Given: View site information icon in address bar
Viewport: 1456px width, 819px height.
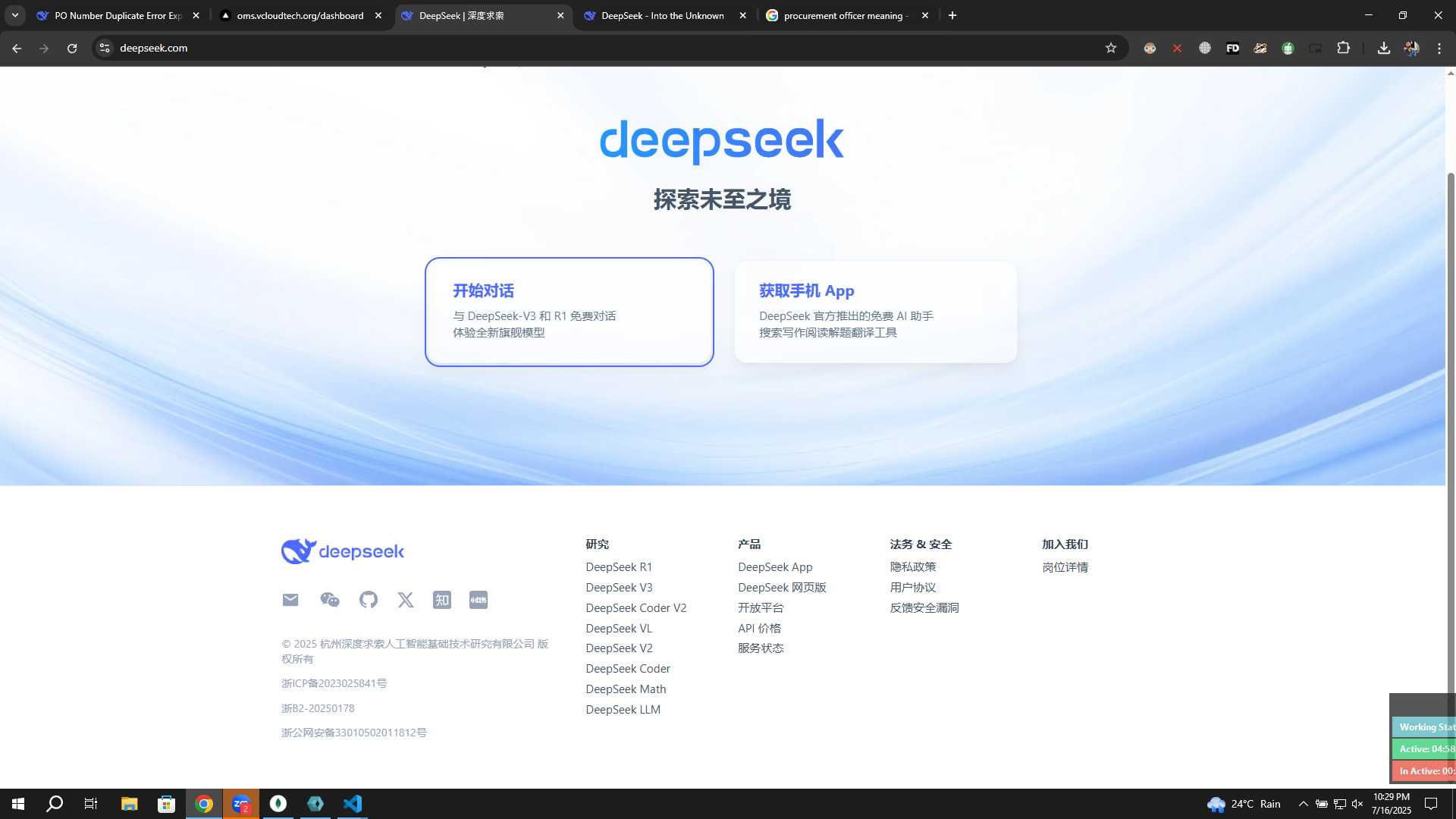Looking at the screenshot, I should (x=105, y=48).
